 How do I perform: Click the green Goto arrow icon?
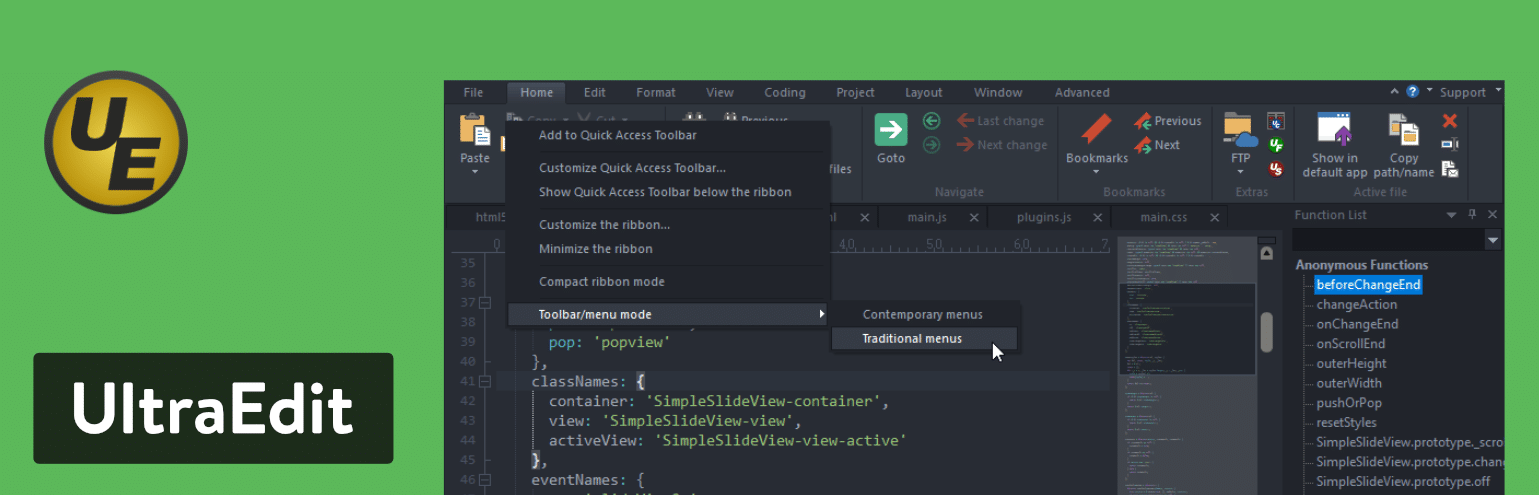point(890,130)
